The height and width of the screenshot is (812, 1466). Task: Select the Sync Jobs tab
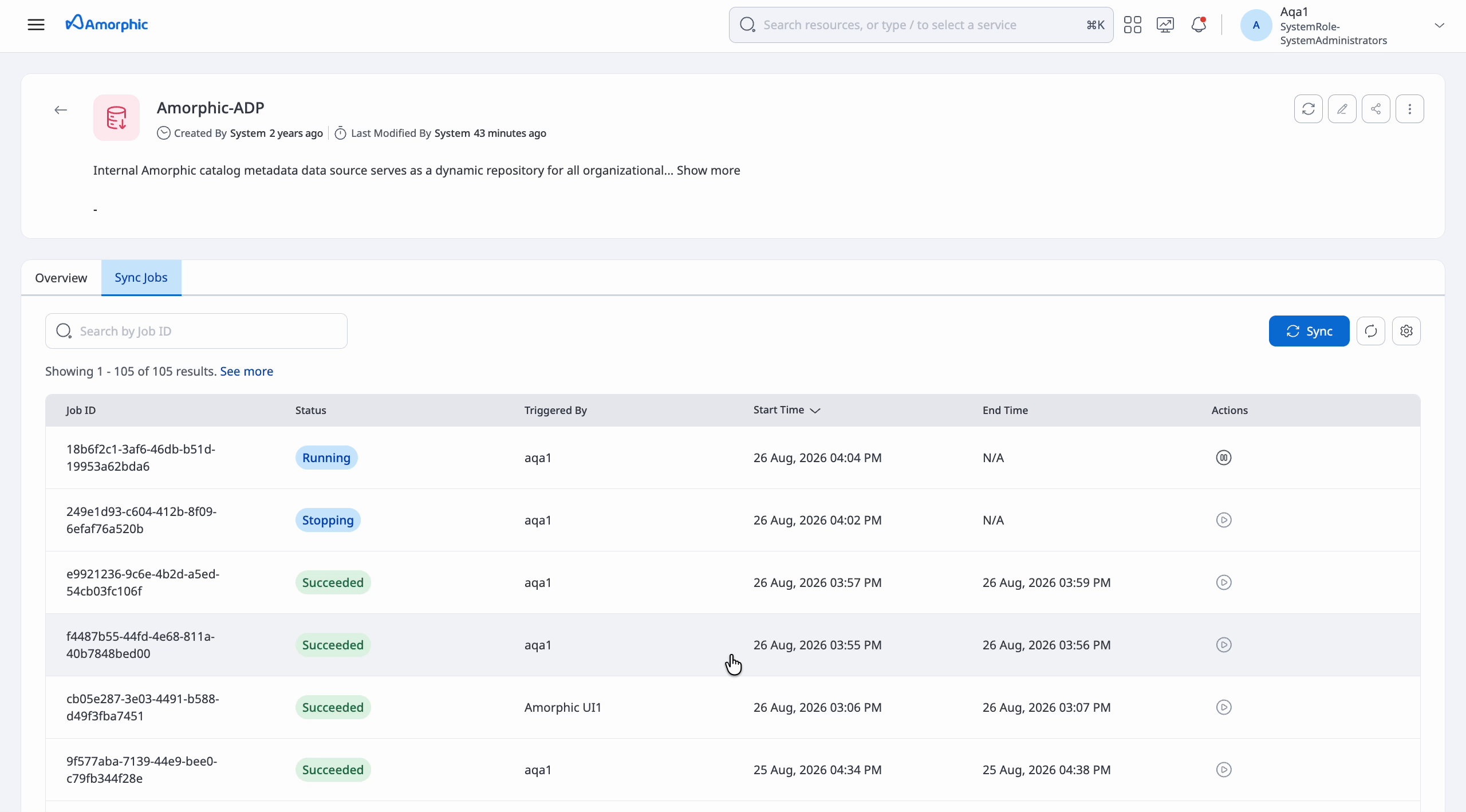141,278
